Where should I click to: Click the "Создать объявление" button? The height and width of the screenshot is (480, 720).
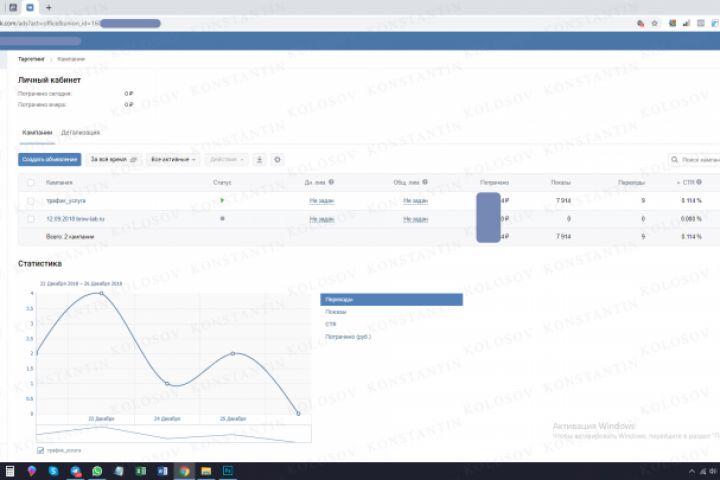pyautogui.click(x=50, y=159)
